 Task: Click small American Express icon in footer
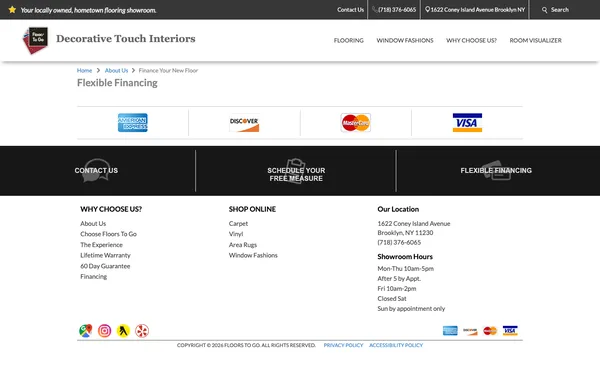450,331
